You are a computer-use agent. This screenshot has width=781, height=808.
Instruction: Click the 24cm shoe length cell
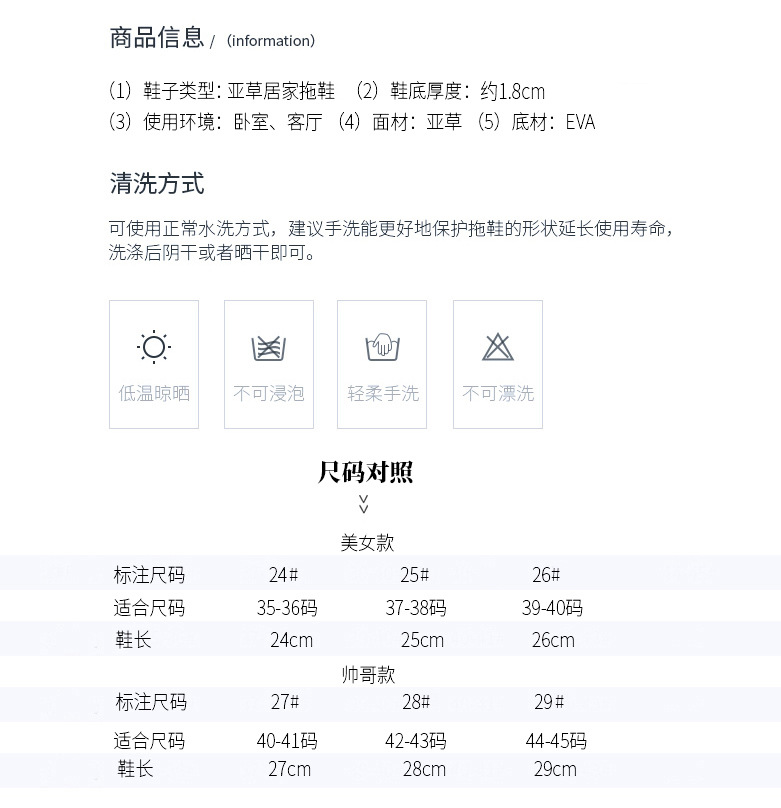tap(292, 641)
